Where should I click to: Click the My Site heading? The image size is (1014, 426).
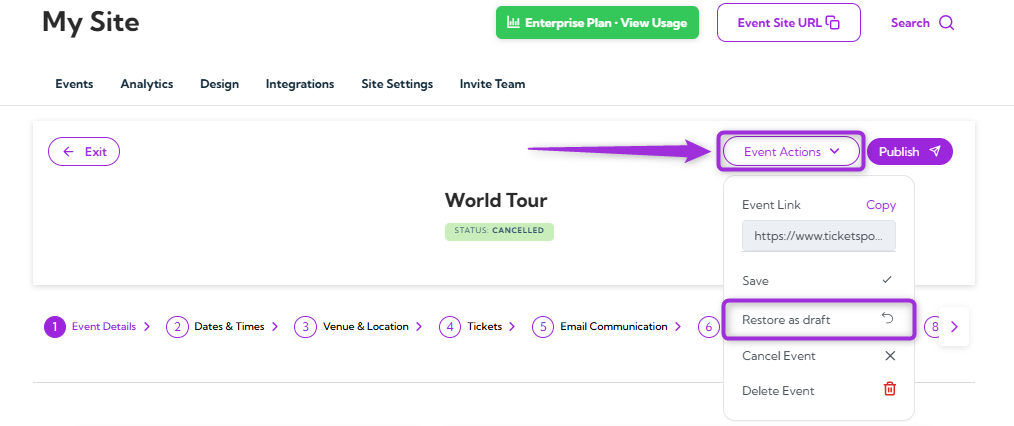(91, 23)
